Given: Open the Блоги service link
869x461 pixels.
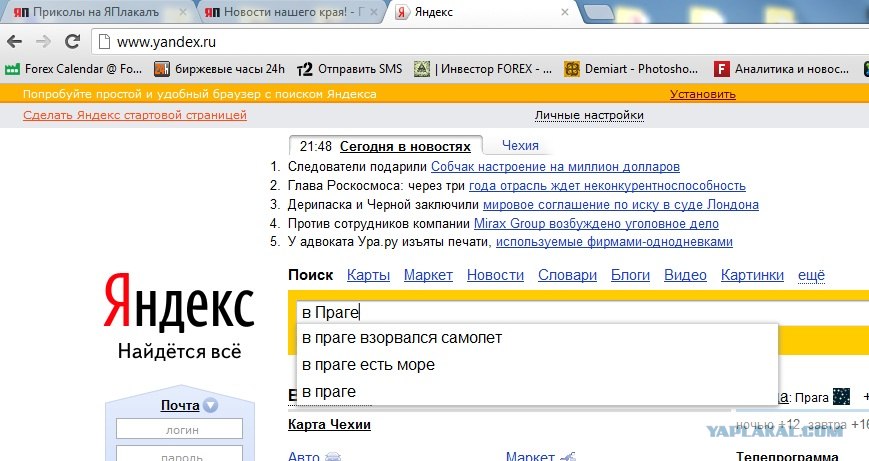Looking at the screenshot, I should tap(631, 275).
